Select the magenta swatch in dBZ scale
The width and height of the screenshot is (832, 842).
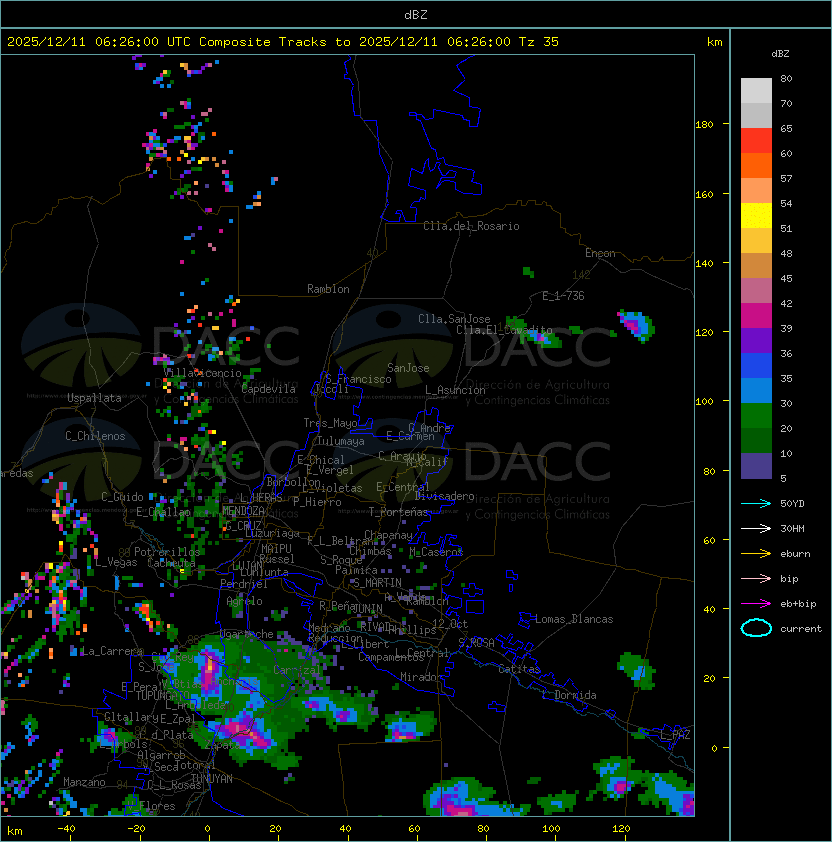[756, 316]
